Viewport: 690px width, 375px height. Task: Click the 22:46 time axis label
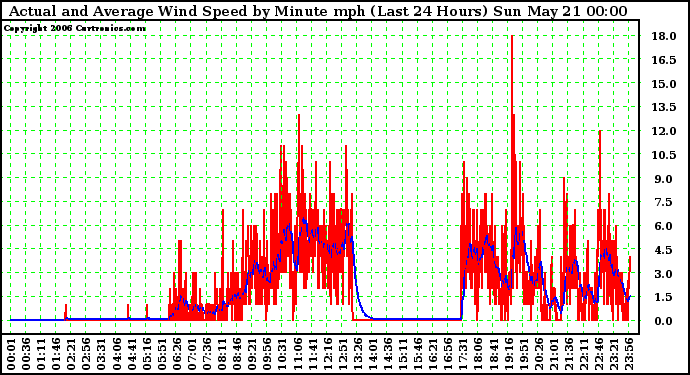click(x=598, y=354)
